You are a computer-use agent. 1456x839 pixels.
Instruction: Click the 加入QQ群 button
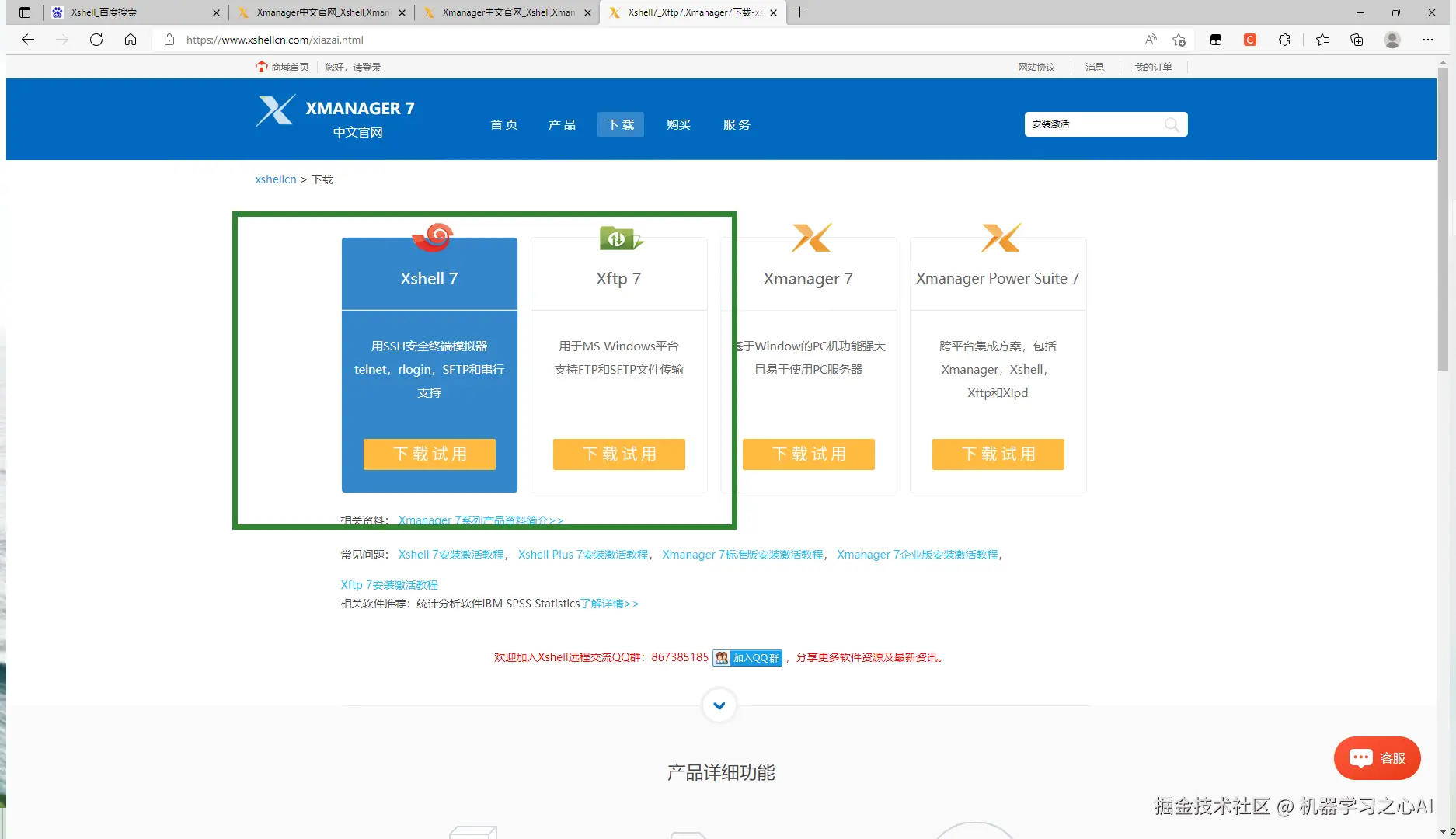click(x=747, y=657)
